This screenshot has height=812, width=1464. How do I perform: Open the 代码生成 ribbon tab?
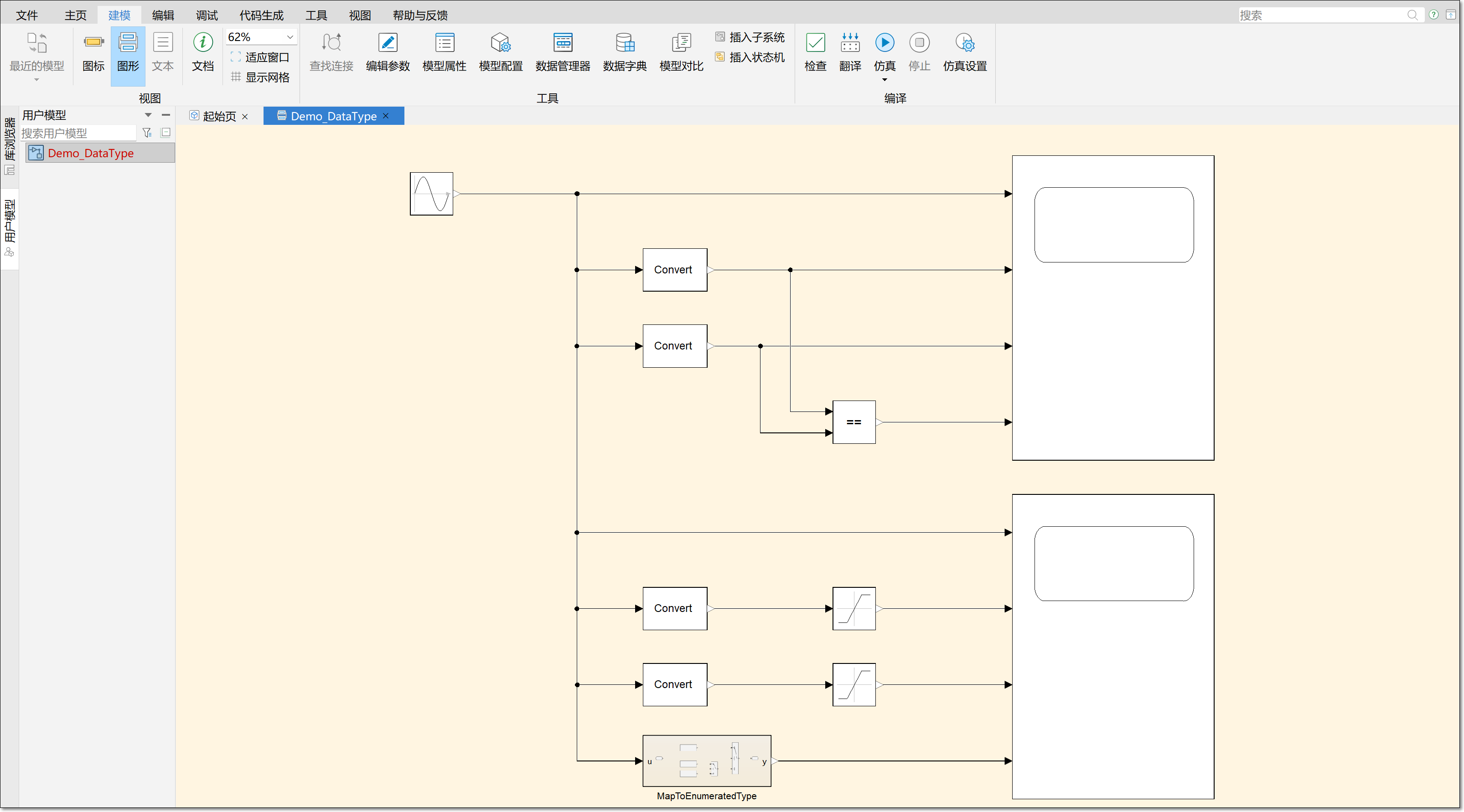pyautogui.click(x=261, y=15)
